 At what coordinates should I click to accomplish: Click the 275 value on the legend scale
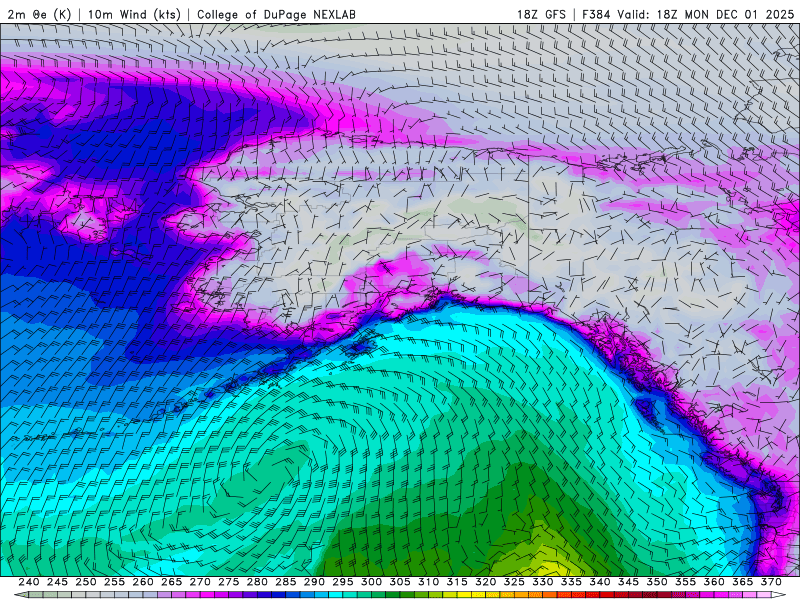coord(229,582)
